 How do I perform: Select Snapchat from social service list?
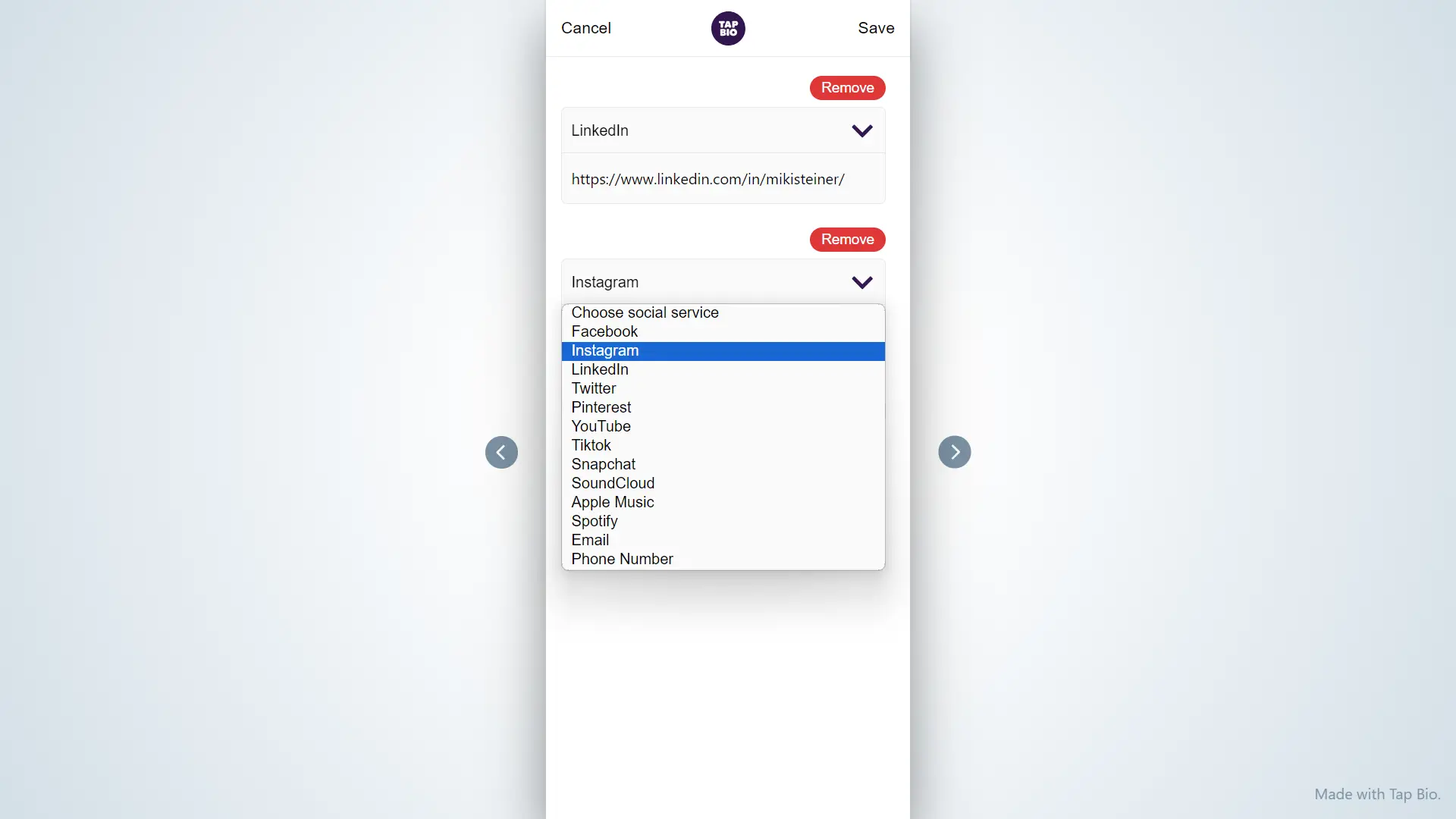click(x=603, y=464)
